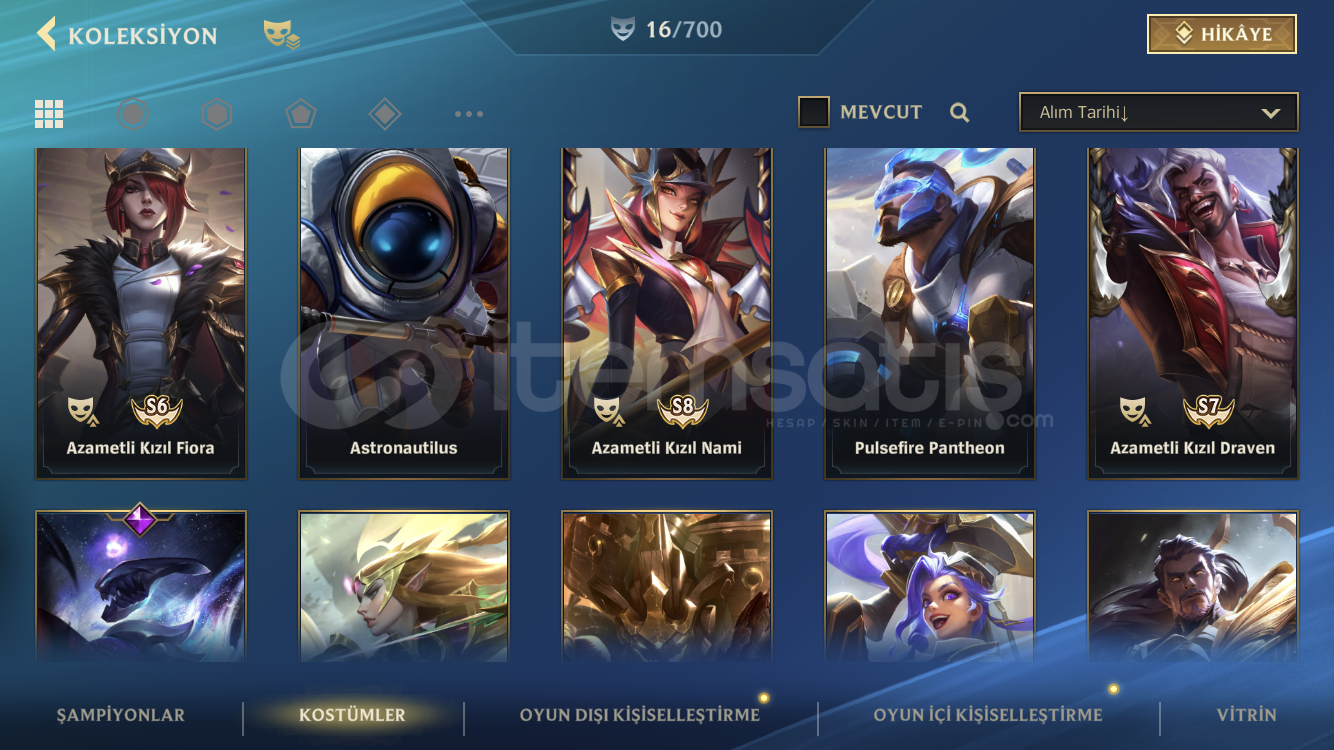Expand the Alım Tarihi sort dropdown
Image resolution: width=1334 pixels, height=750 pixels.
[x=1159, y=112]
